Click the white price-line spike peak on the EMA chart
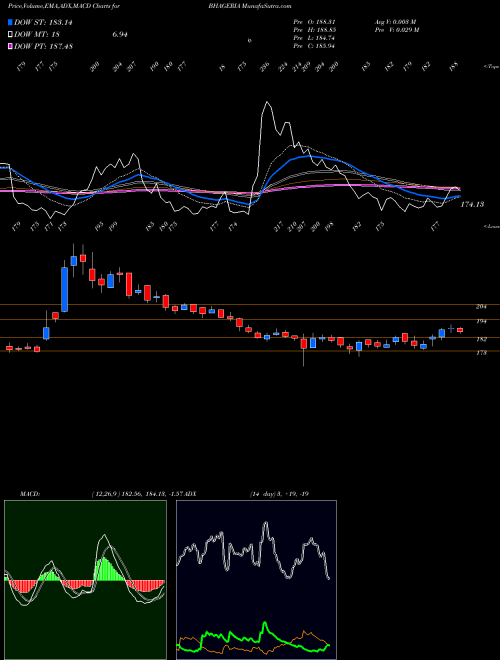Viewport: 500px width, 660px height. coord(266,102)
